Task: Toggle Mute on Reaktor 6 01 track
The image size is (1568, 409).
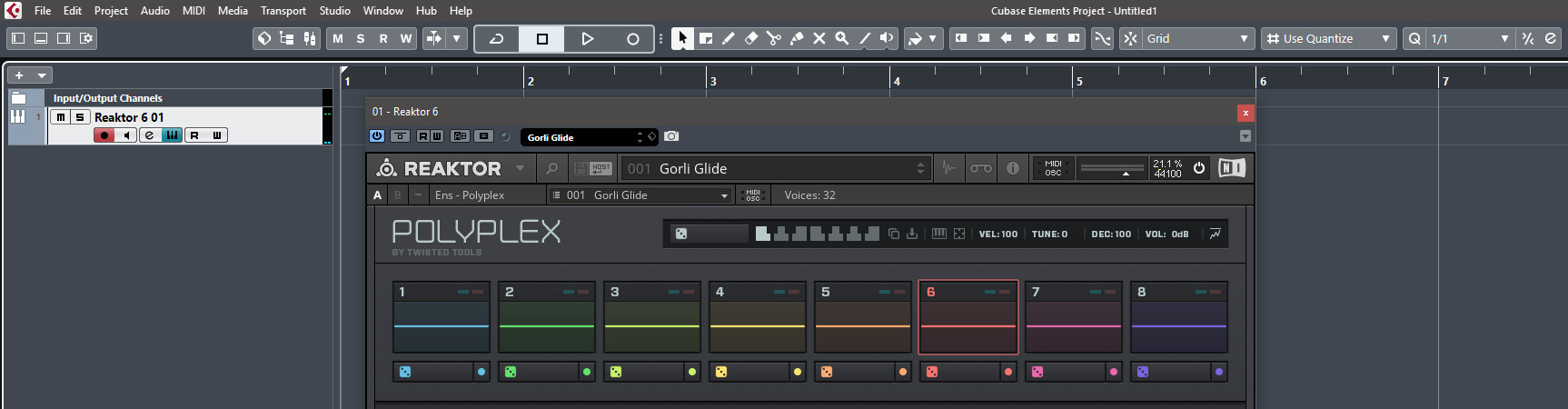Action: [60, 117]
